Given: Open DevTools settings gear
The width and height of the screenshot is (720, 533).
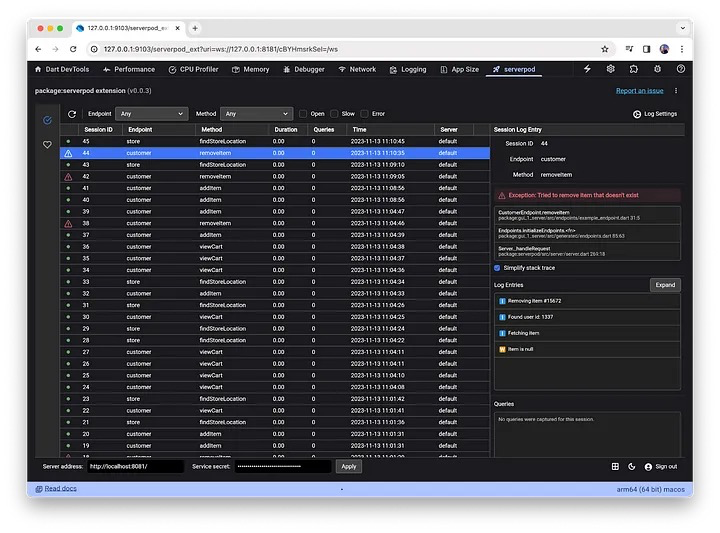Looking at the screenshot, I should [x=611, y=69].
